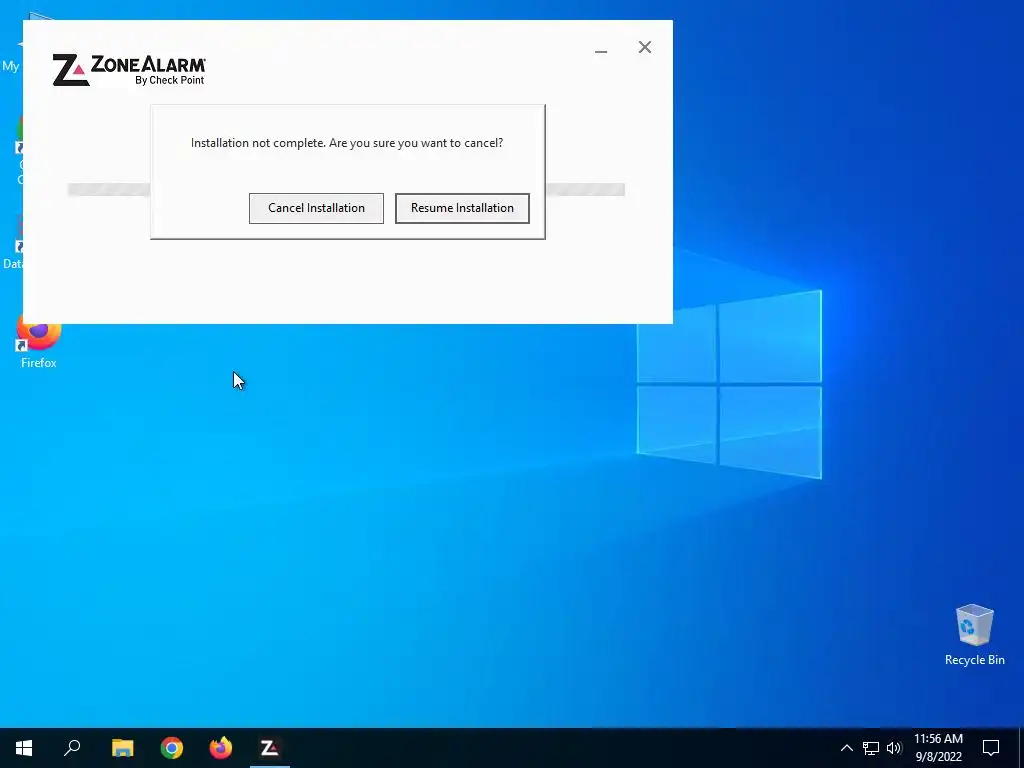Click the 'Installation not complete' message text
This screenshot has width=1024, height=768.
click(347, 143)
